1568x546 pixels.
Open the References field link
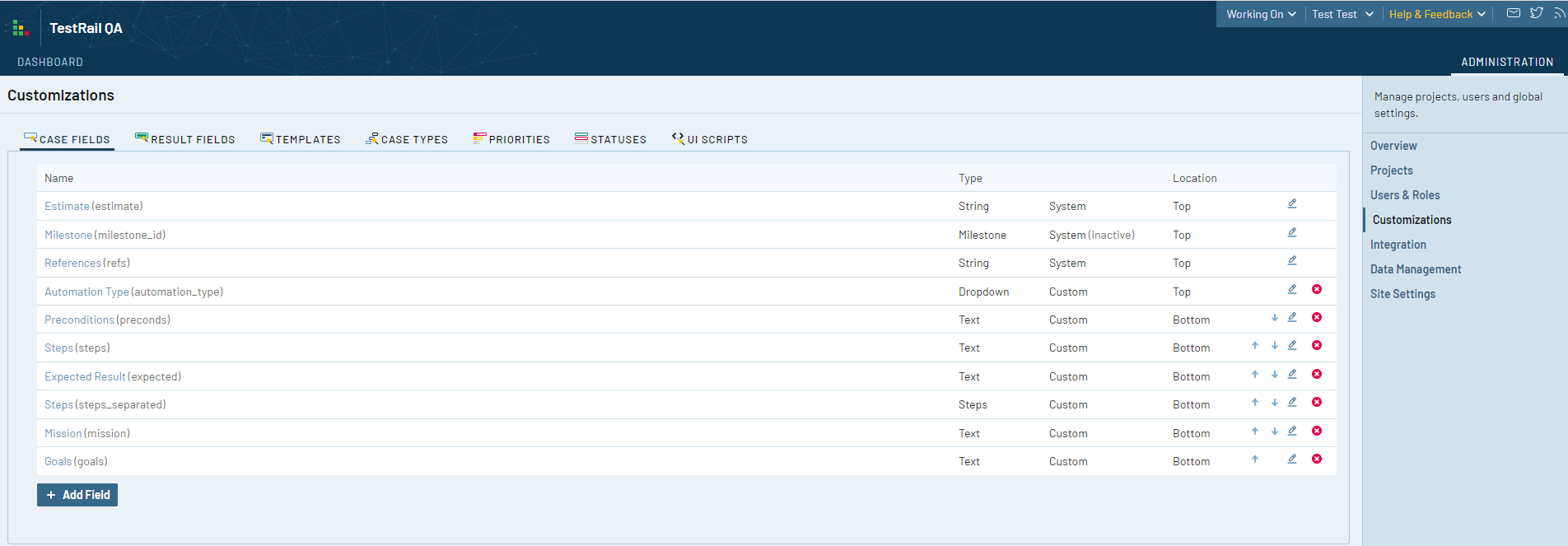point(72,263)
